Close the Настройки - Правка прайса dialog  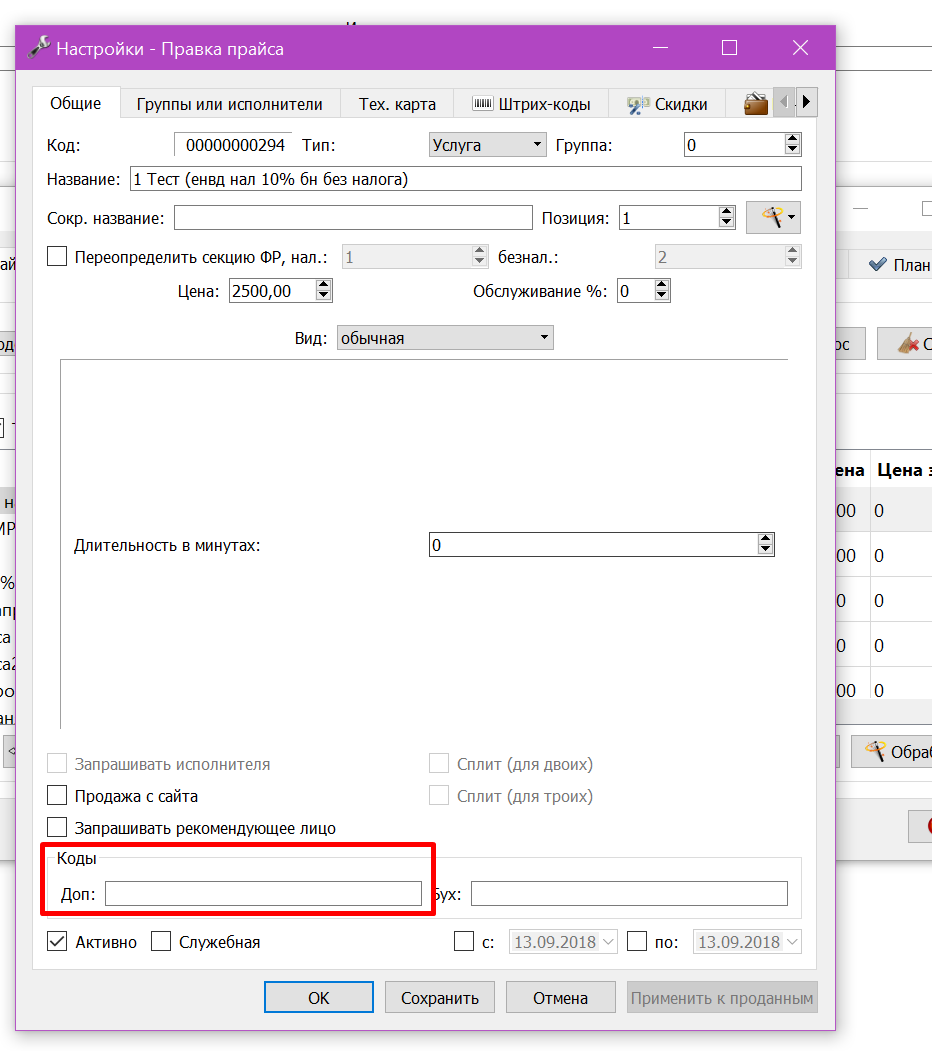pyautogui.click(x=801, y=48)
